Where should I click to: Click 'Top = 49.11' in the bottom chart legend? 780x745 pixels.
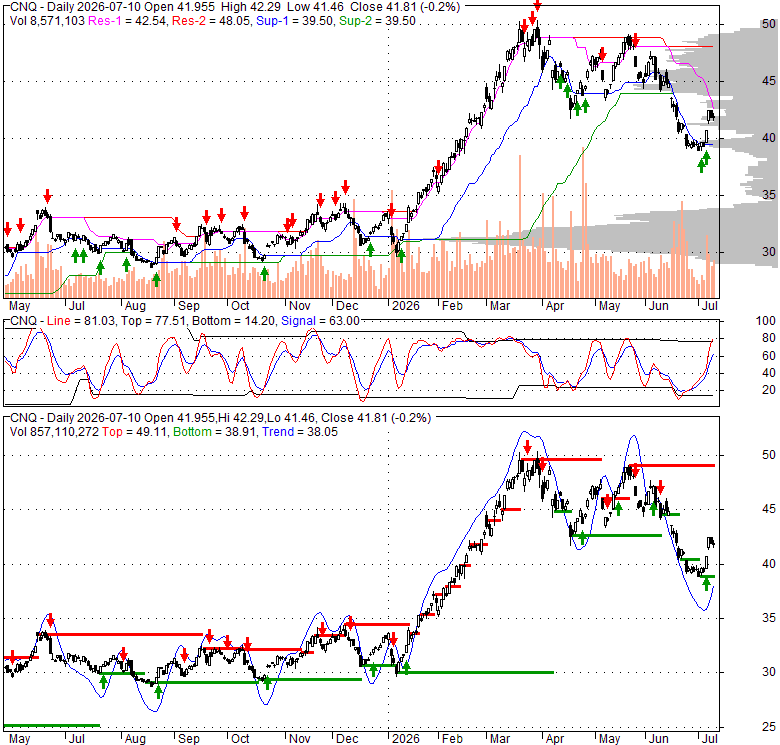134,432
